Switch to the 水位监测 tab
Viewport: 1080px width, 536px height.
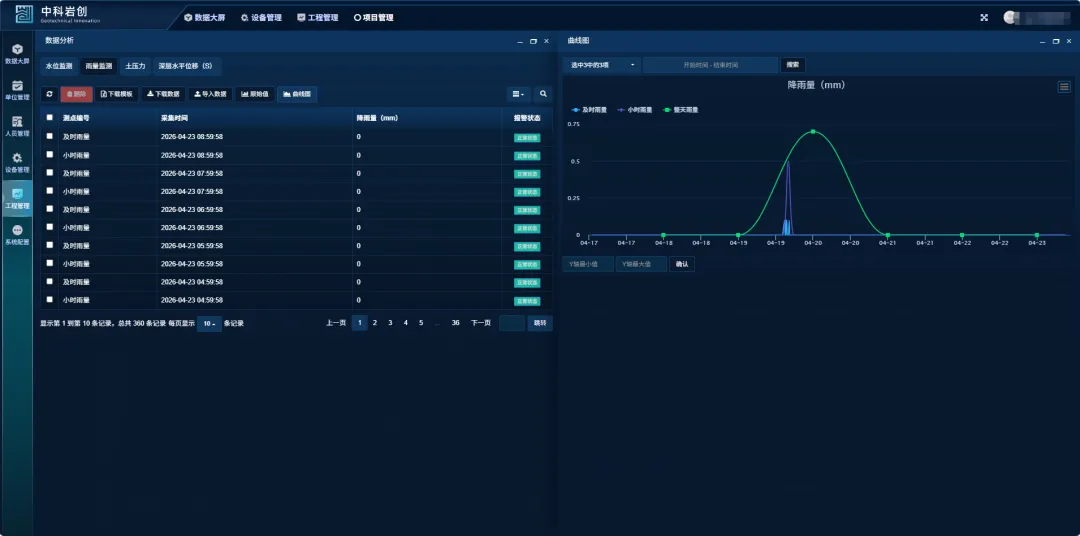click(x=59, y=66)
